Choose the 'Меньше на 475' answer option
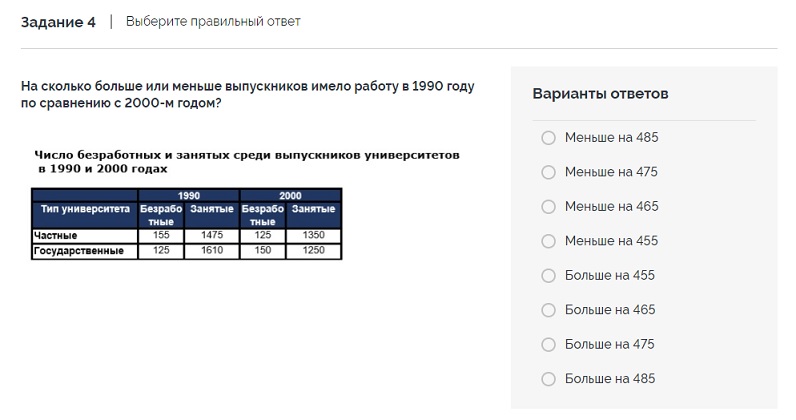This screenshot has width=796, height=420. coord(548,172)
